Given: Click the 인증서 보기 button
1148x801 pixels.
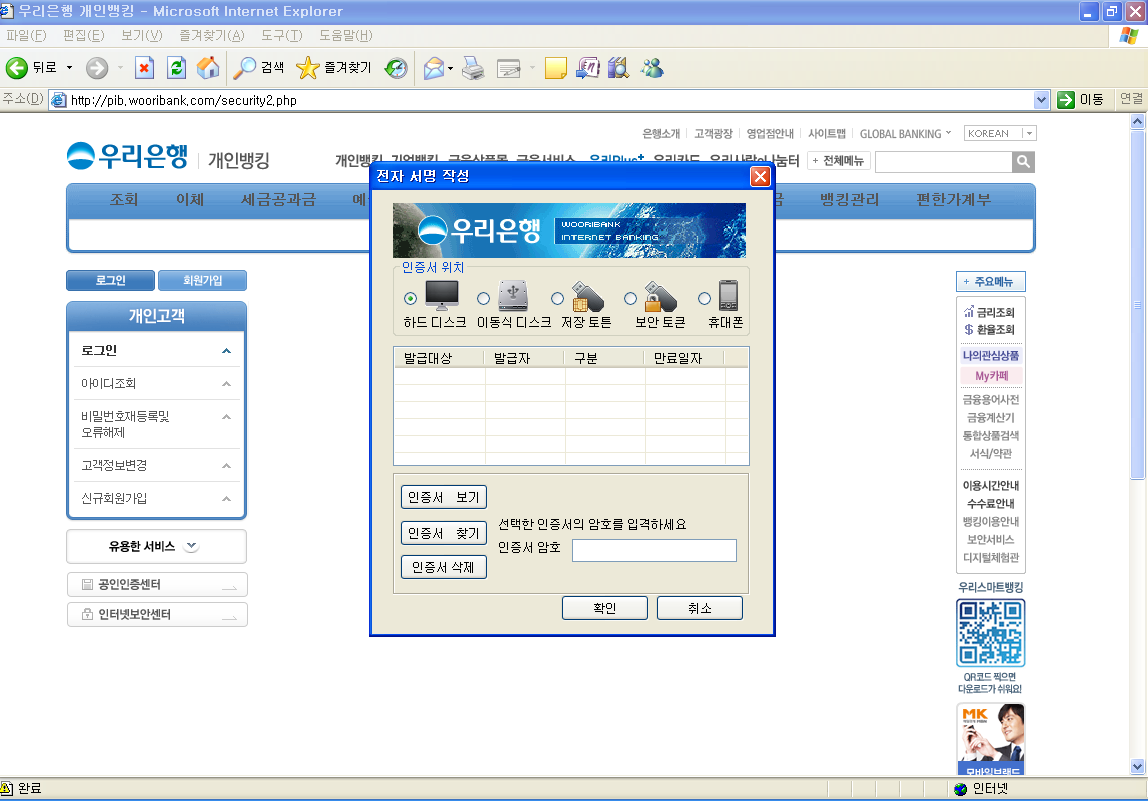Looking at the screenshot, I should coord(444,497).
